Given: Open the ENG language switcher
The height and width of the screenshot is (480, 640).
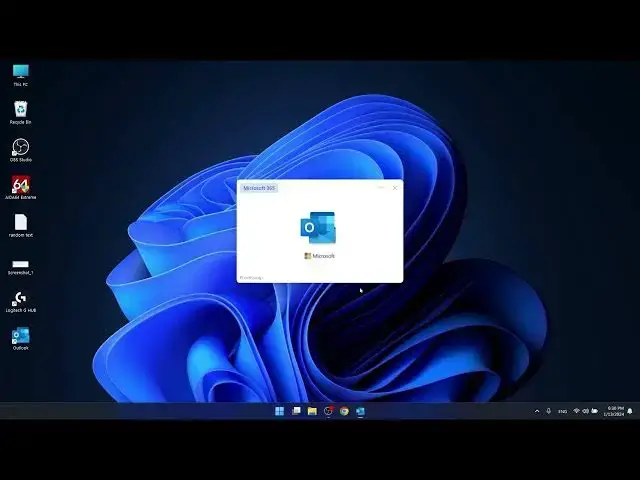Looking at the screenshot, I should coord(562,411).
